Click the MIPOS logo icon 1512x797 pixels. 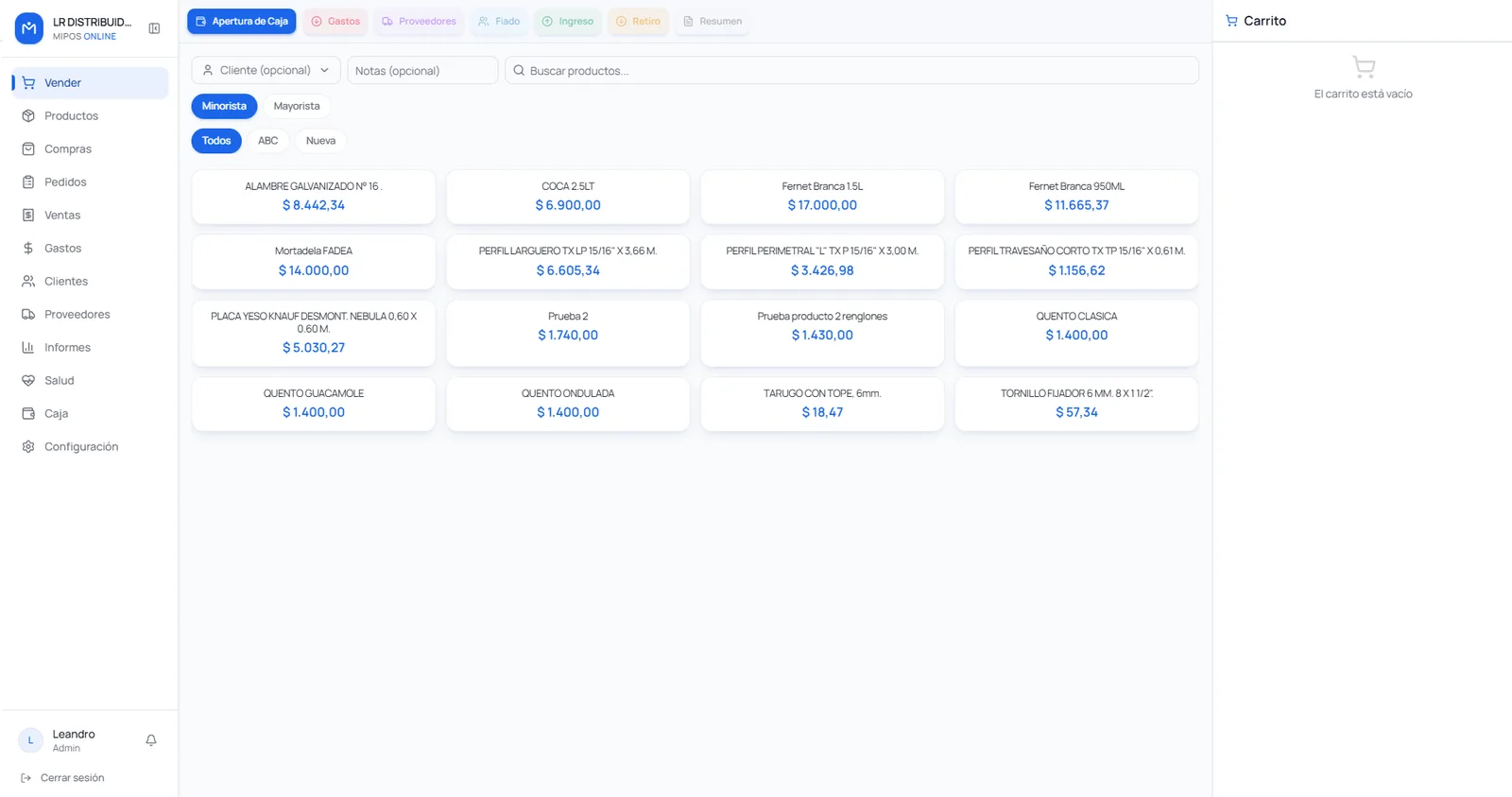pyautogui.click(x=29, y=28)
